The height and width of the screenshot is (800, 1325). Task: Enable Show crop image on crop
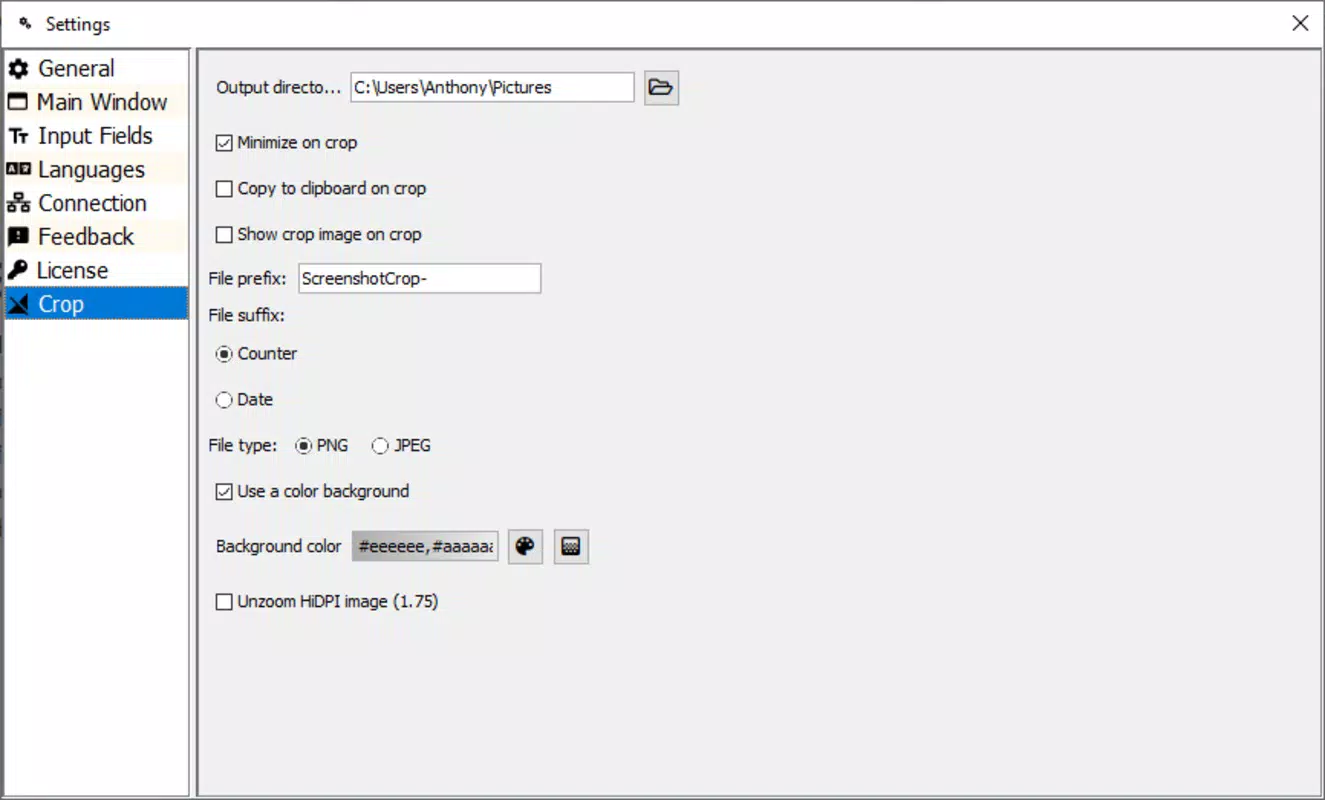pos(224,235)
